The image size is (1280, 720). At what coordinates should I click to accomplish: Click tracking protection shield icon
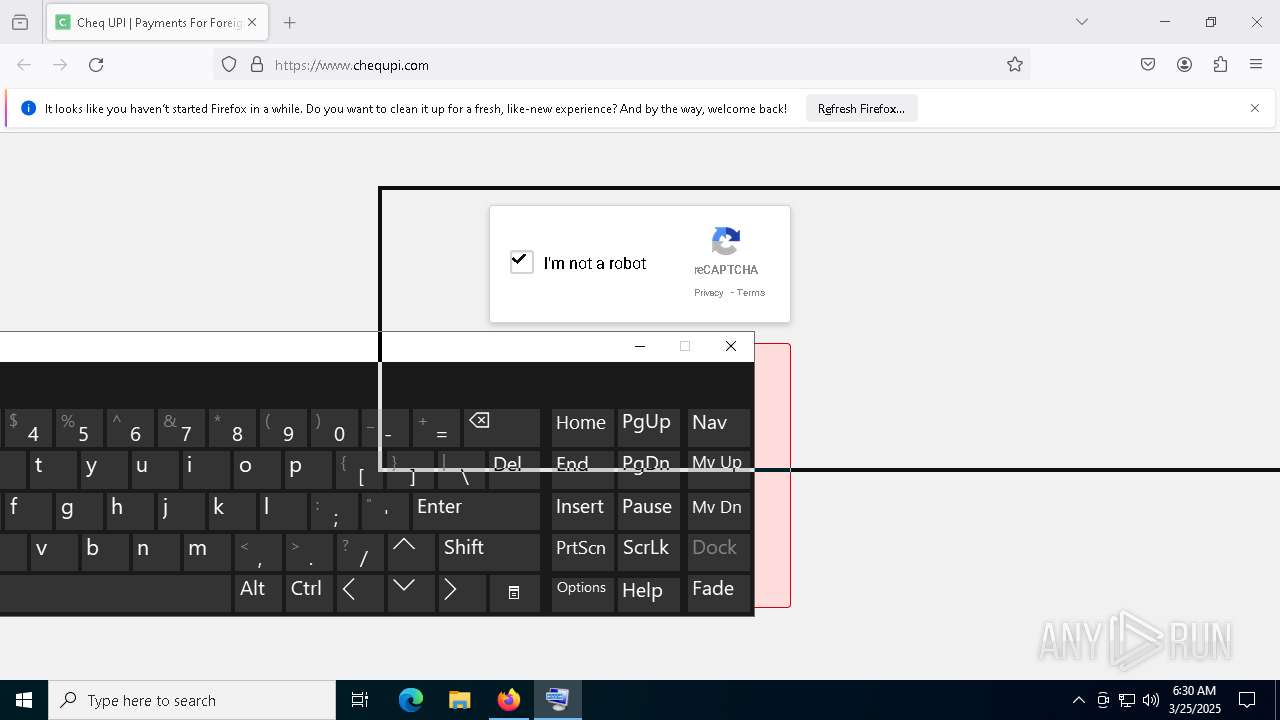click(229, 65)
